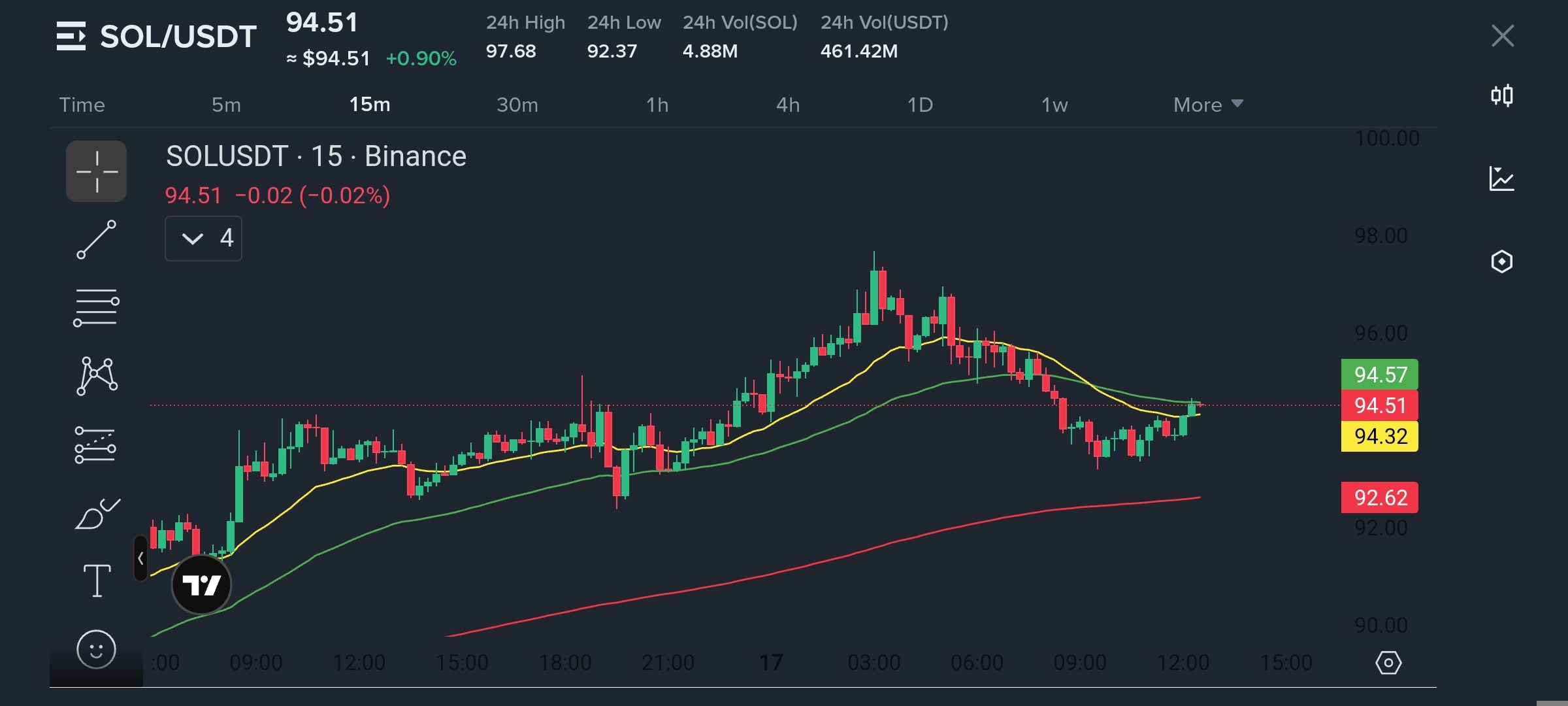Expand the indicator legend showing 4
The height and width of the screenshot is (706, 1568).
[x=203, y=238]
